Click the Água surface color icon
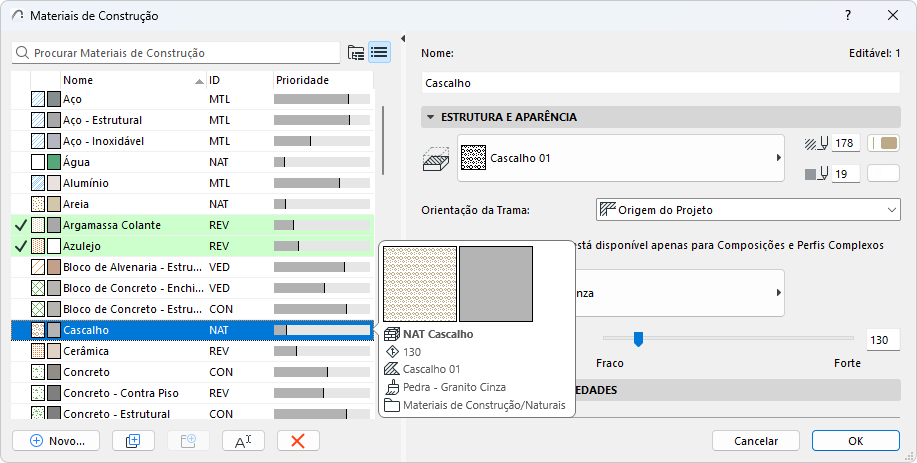The image size is (917, 463). click(x=54, y=162)
